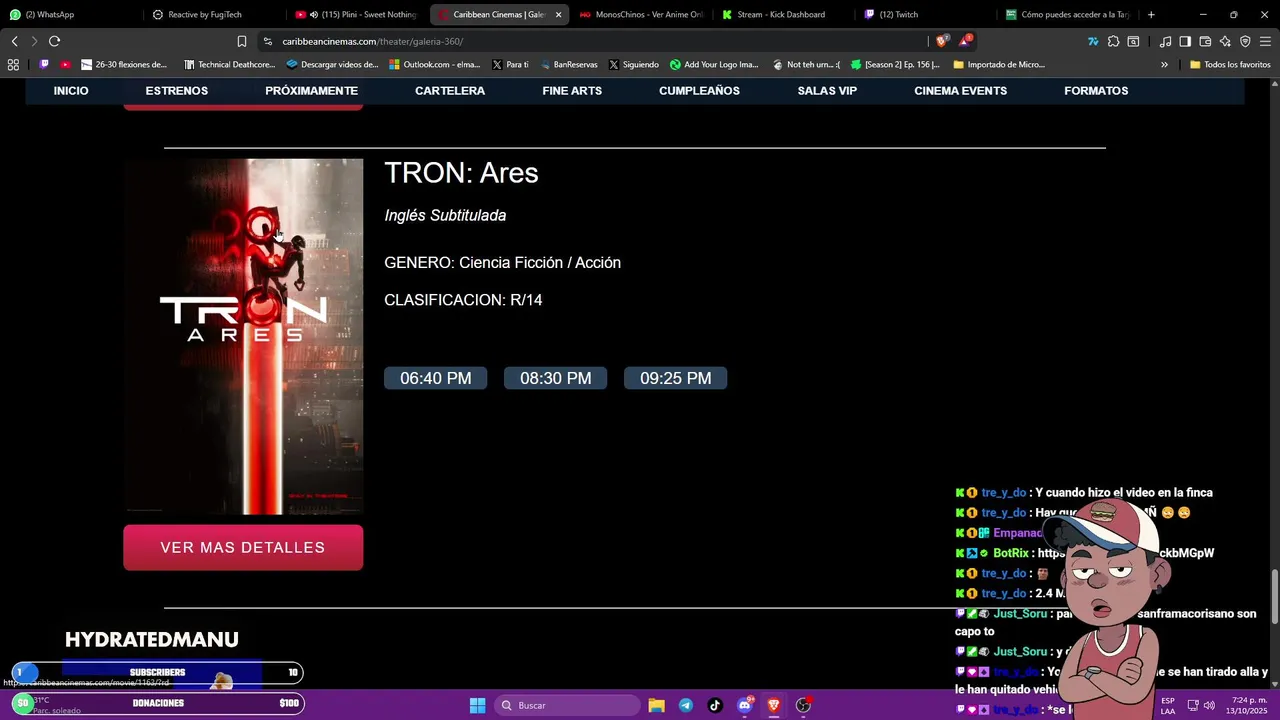
Task: Open File Explorer from taskbar
Action: point(656,705)
